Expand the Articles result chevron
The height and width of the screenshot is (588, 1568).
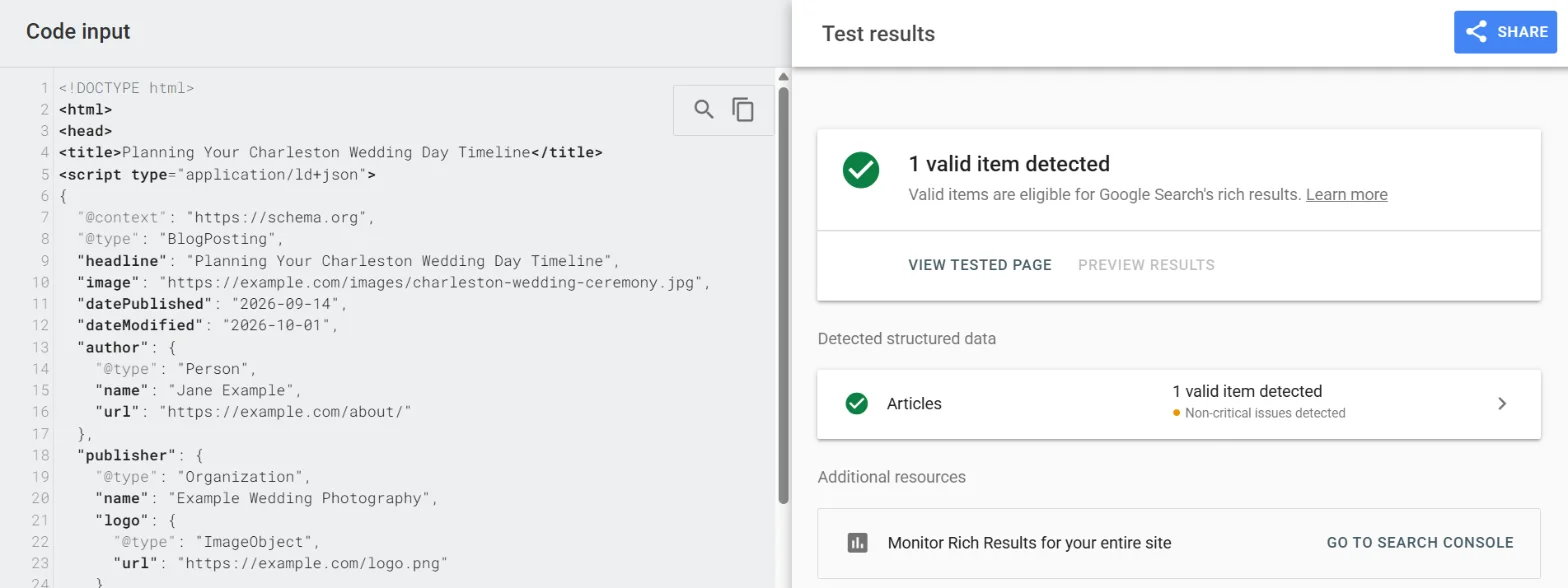click(x=1502, y=404)
